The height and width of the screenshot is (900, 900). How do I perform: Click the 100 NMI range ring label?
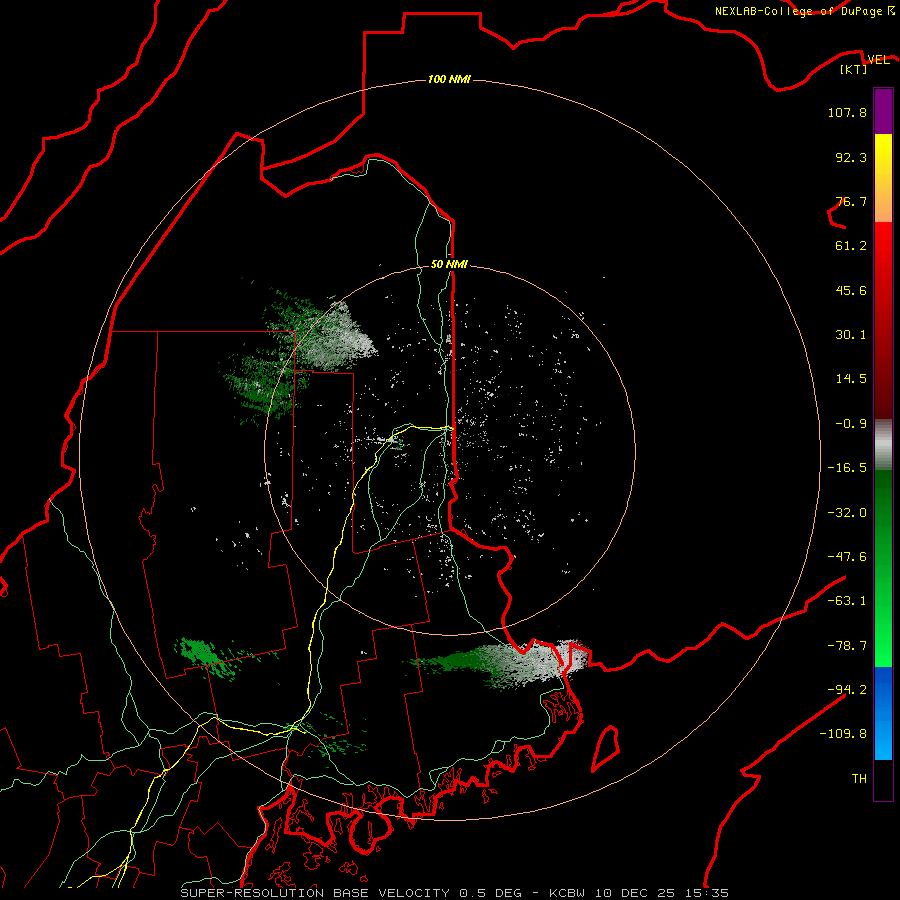[449, 79]
